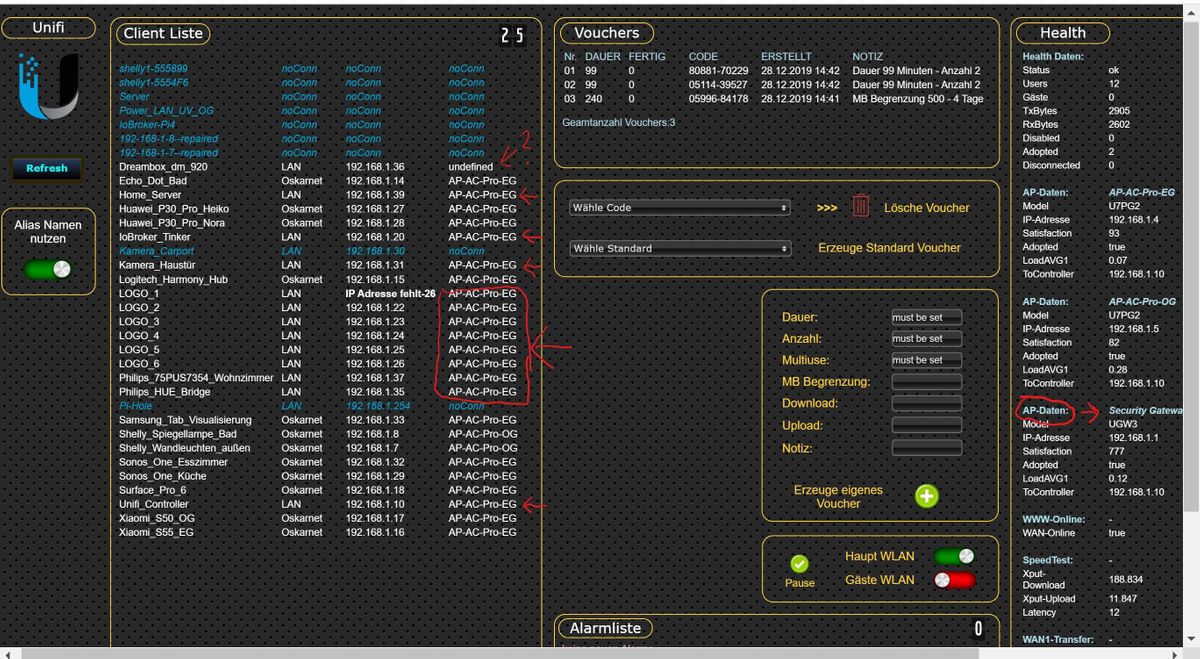Click the Vouchers panel header
1200x659 pixels.
tap(607, 33)
